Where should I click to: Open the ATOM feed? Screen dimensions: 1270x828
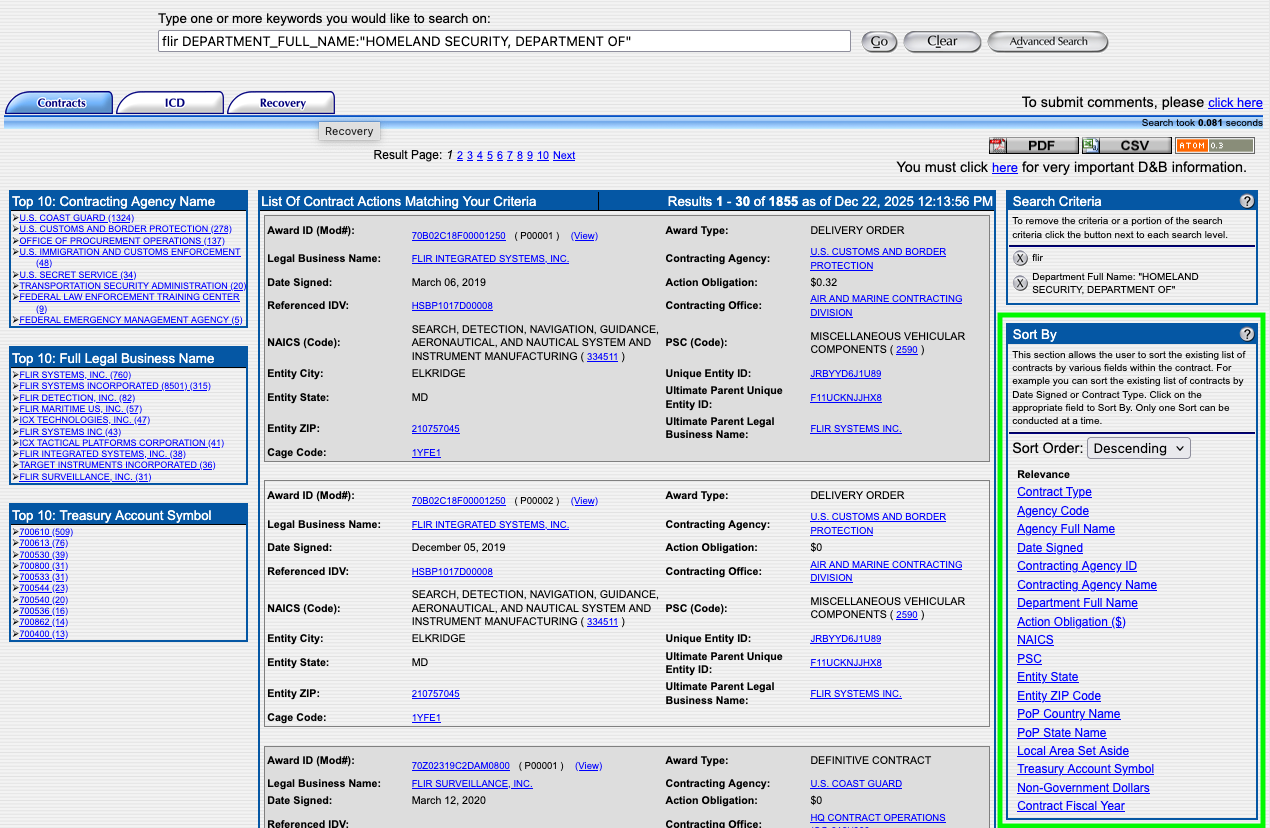pos(1215,144)
